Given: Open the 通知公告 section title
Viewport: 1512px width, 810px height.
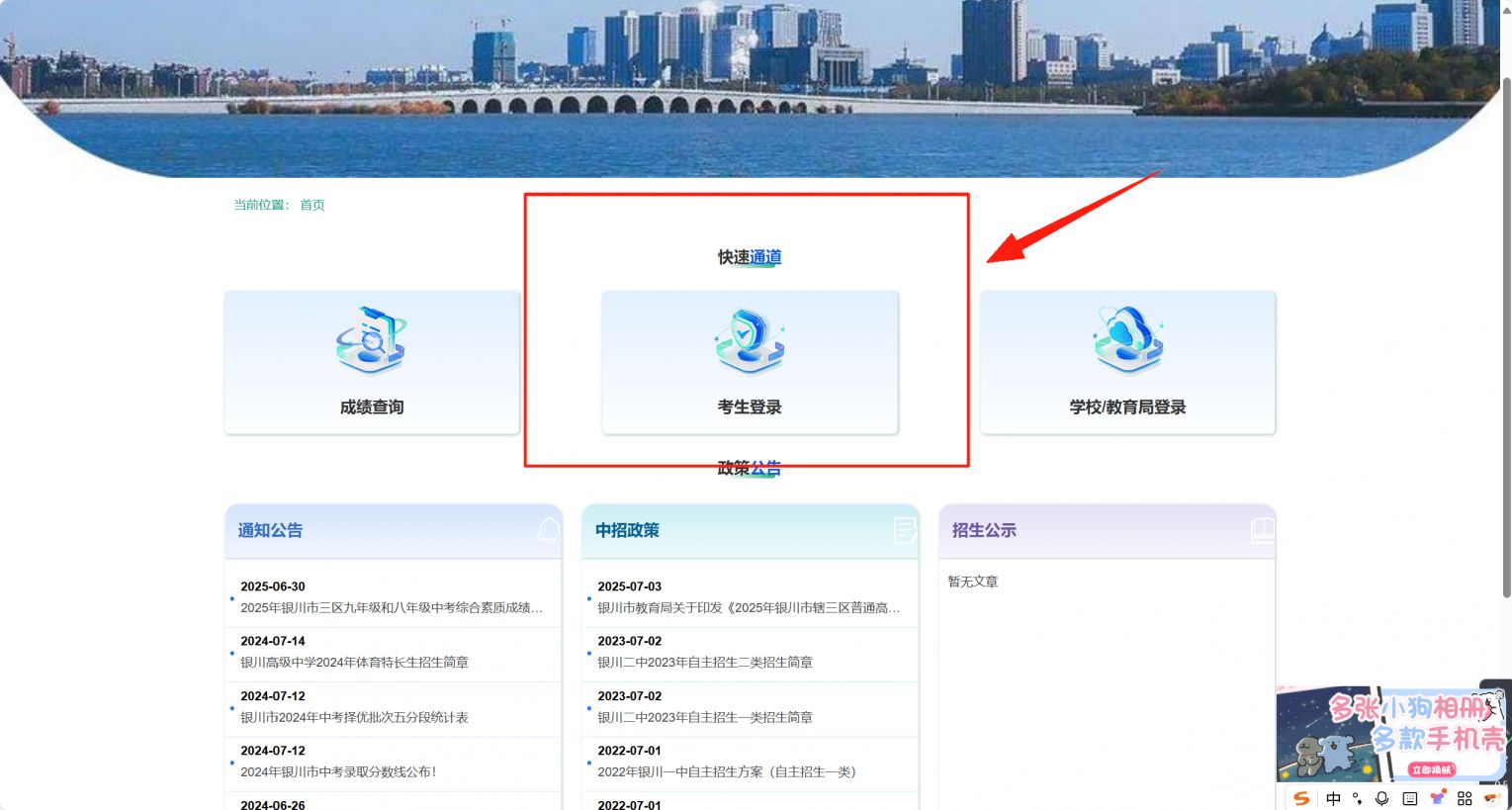Looking at the screenshot, I should tap(270, 531).
